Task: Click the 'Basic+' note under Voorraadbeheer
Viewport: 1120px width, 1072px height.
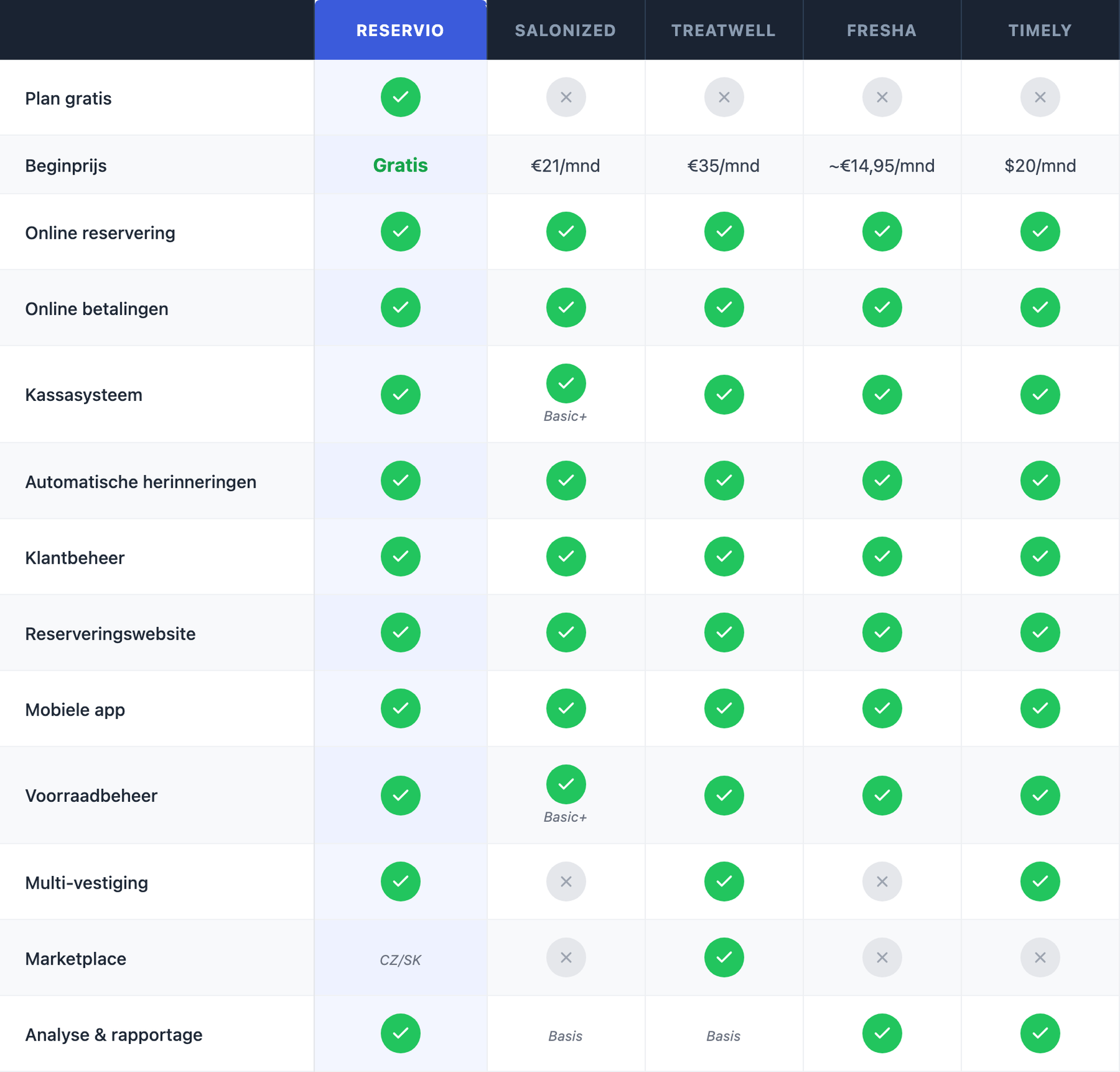Action: pos(565,817)
